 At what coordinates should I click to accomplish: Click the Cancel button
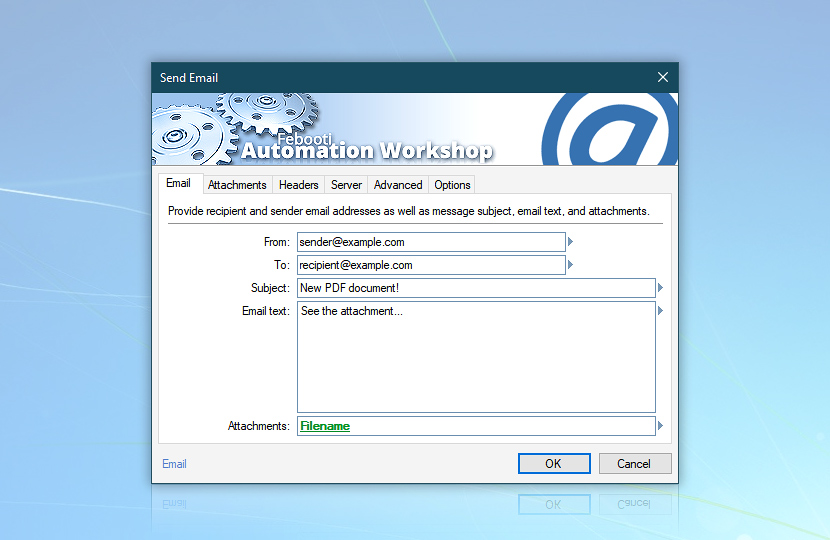coord(635,463)
